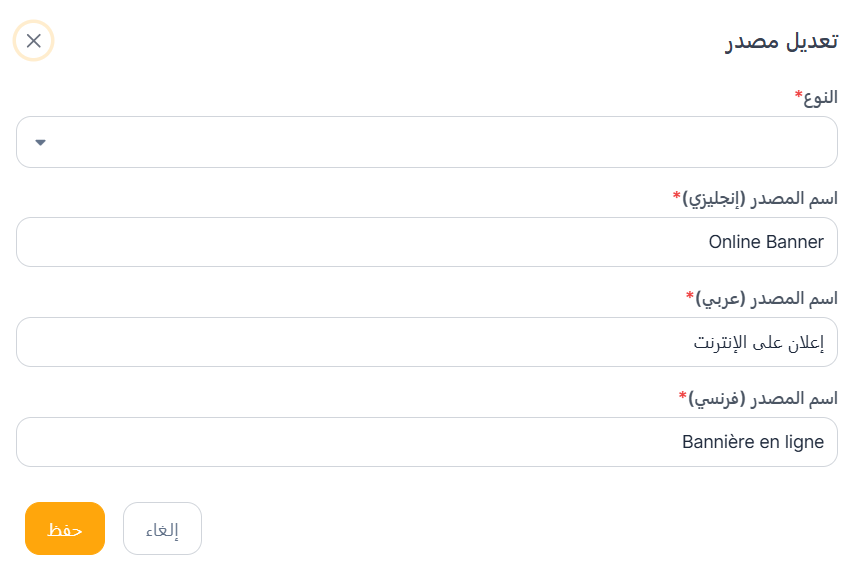Click the 'إعلان على الإنترنت' text value
The image size is (854, 570).
pos(759,342)
